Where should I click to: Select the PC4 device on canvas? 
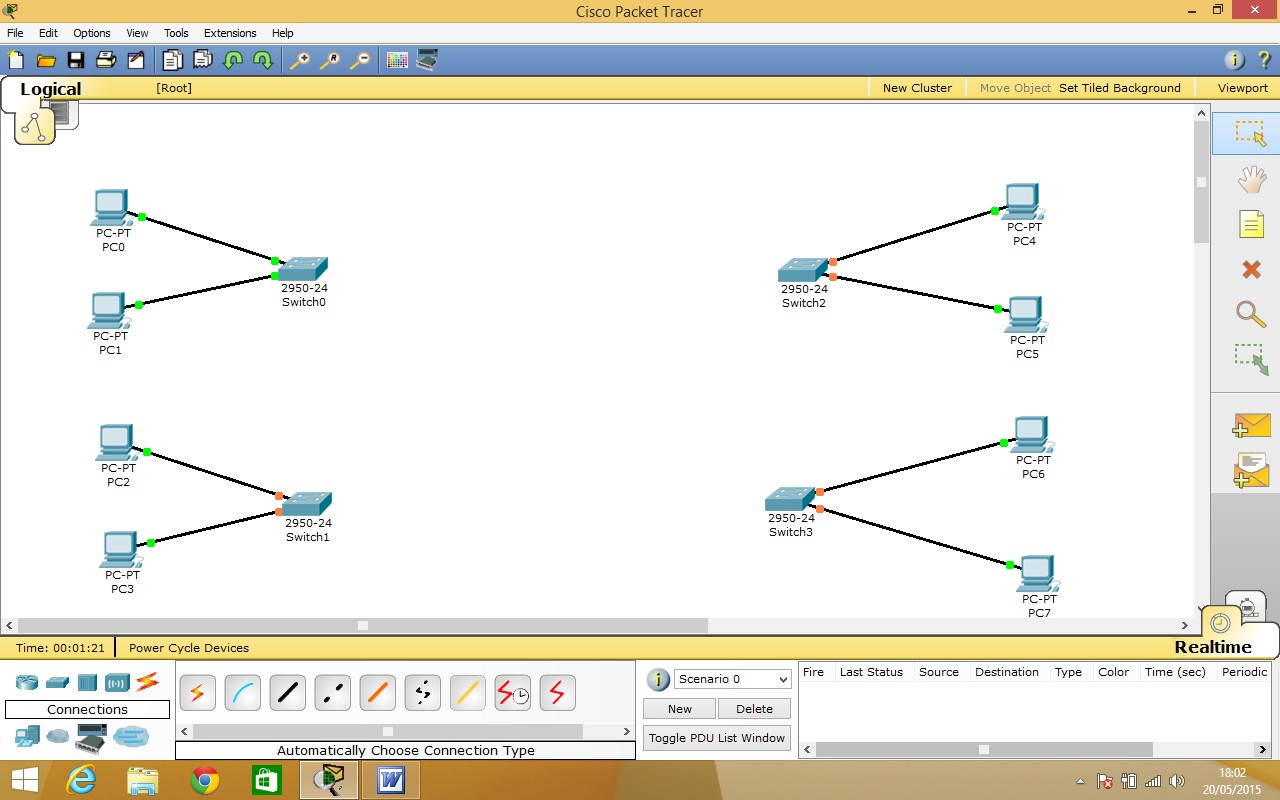1023,203
